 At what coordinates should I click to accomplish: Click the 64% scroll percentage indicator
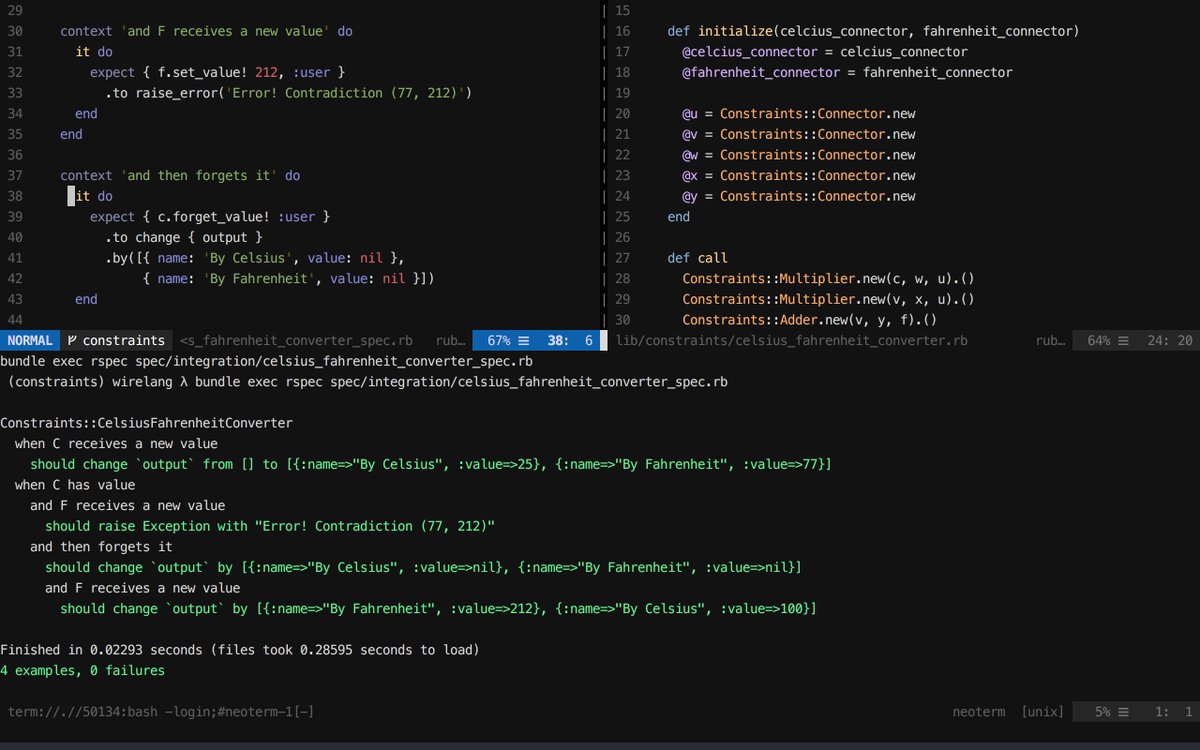(x=1099, y=340)
